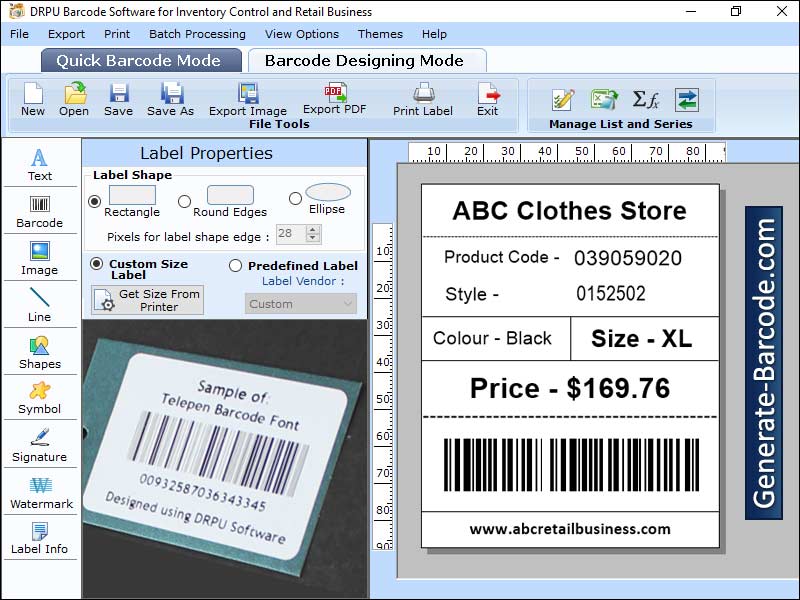Select the Barcode tool
This screenshot has width=800, height=600.
(39, 210)
